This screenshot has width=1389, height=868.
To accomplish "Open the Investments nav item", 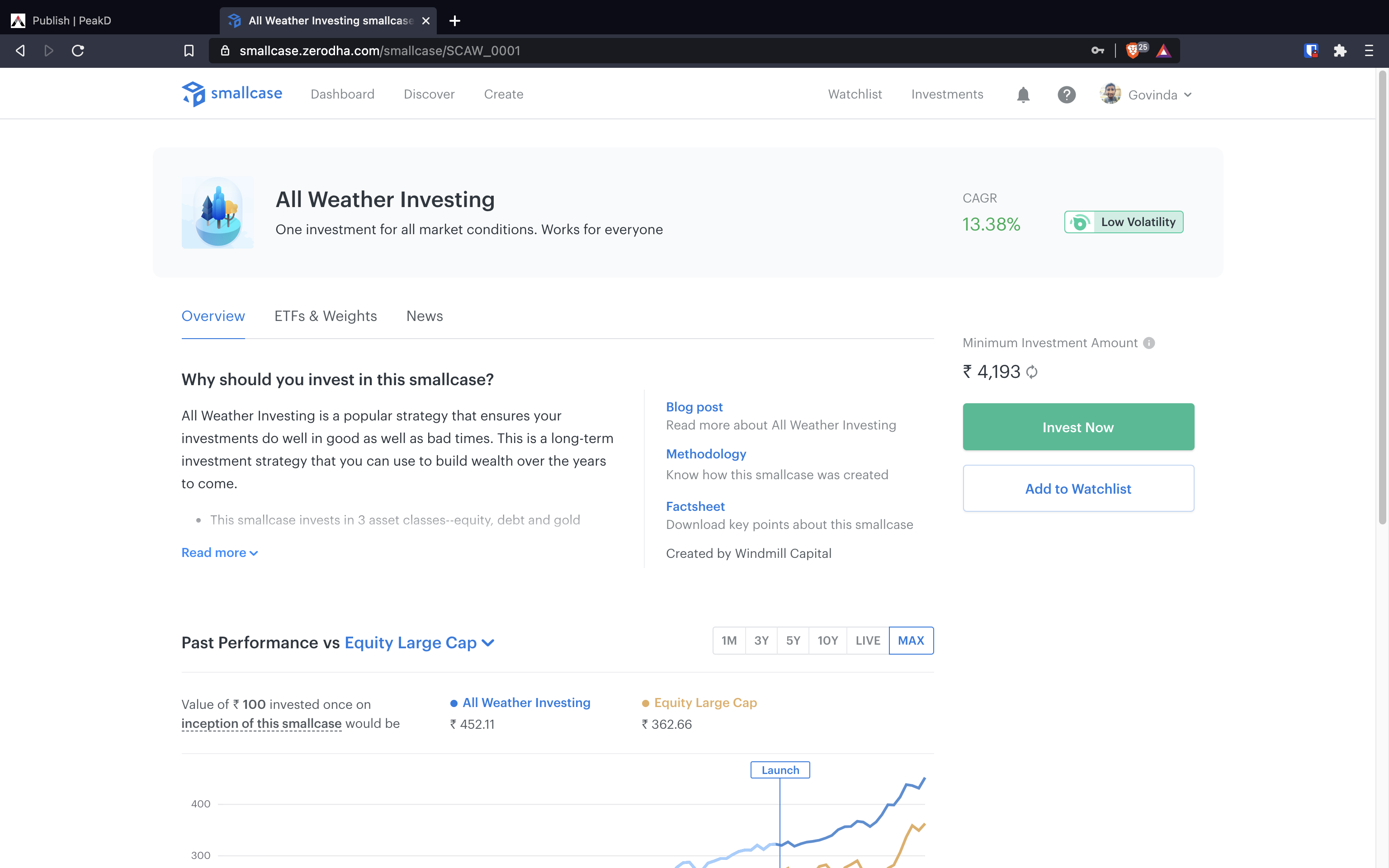I will 947,94.
